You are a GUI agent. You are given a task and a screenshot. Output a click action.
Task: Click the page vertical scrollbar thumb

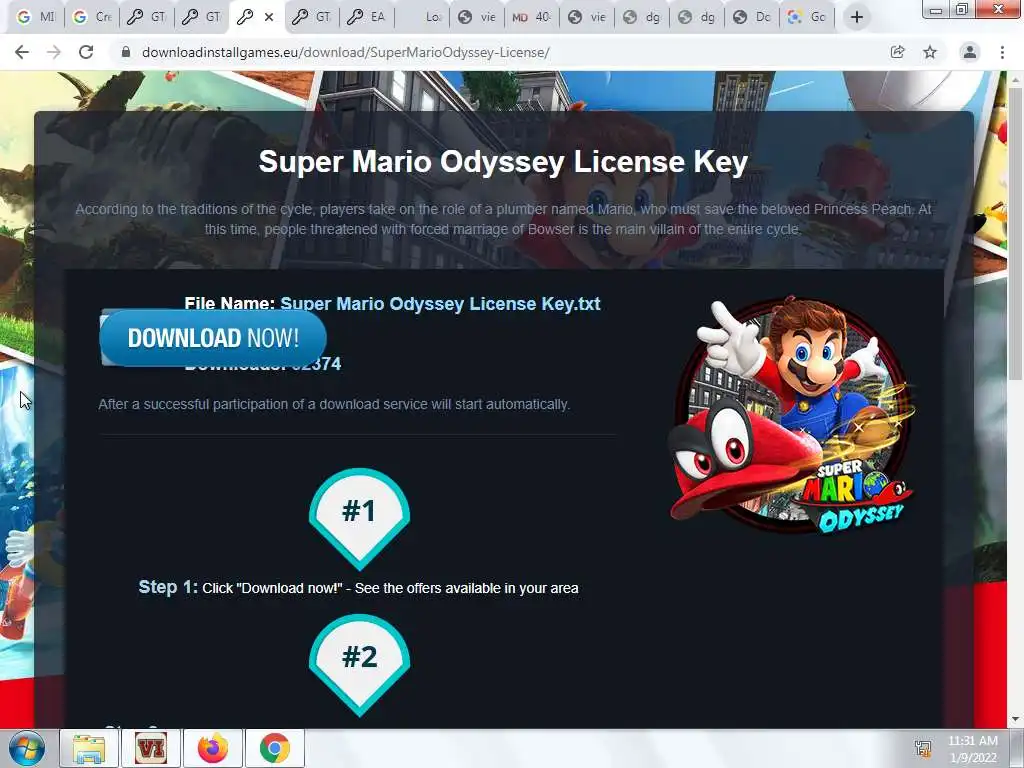pyautogui.click(x=1016, y=232)
